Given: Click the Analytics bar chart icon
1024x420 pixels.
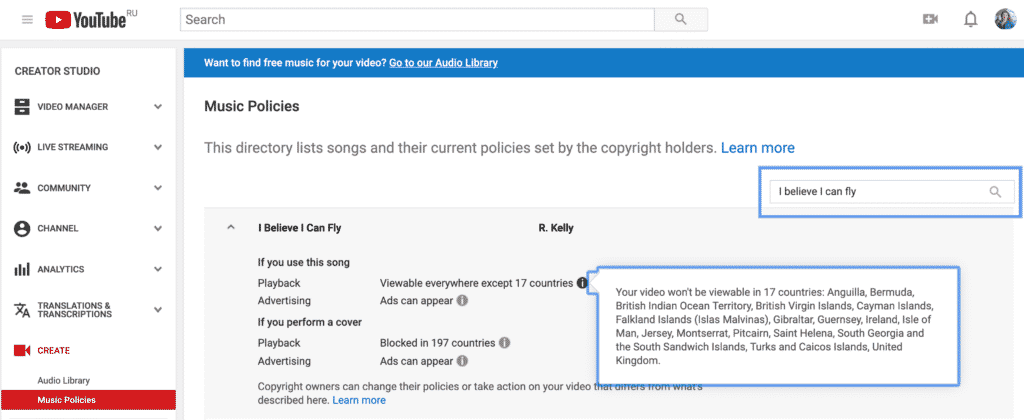Looking at the screenshot, I should click(22, 269).
